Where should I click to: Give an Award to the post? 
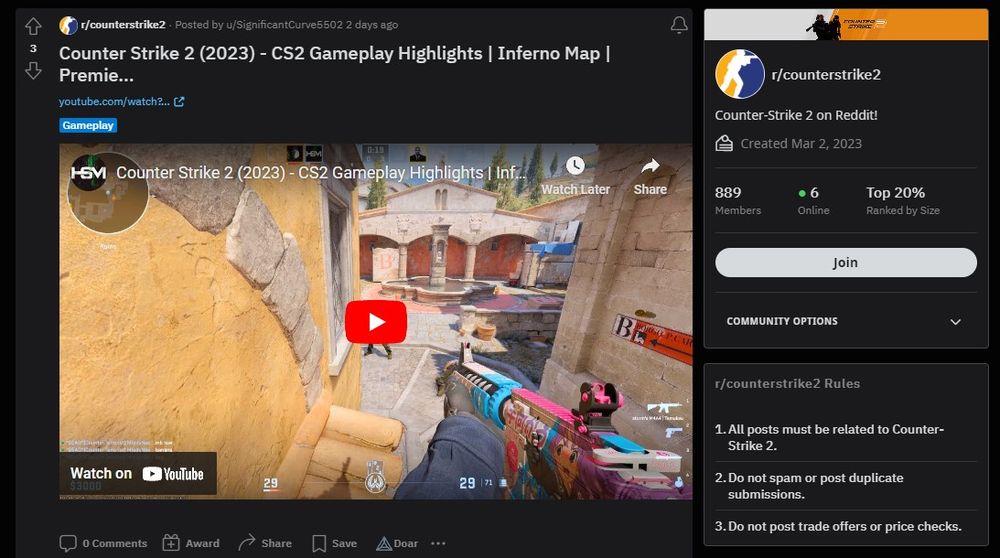click(x=191, y=543)
